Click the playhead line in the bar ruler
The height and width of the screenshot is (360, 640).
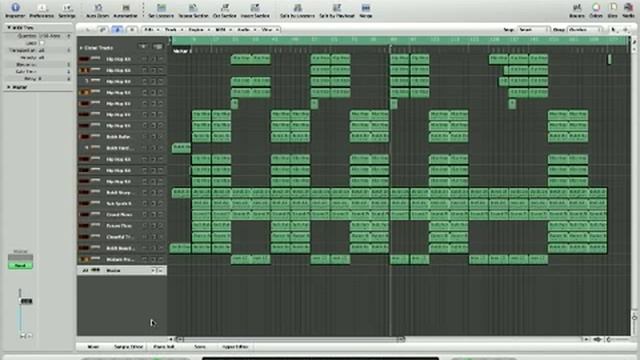[390, 45]
